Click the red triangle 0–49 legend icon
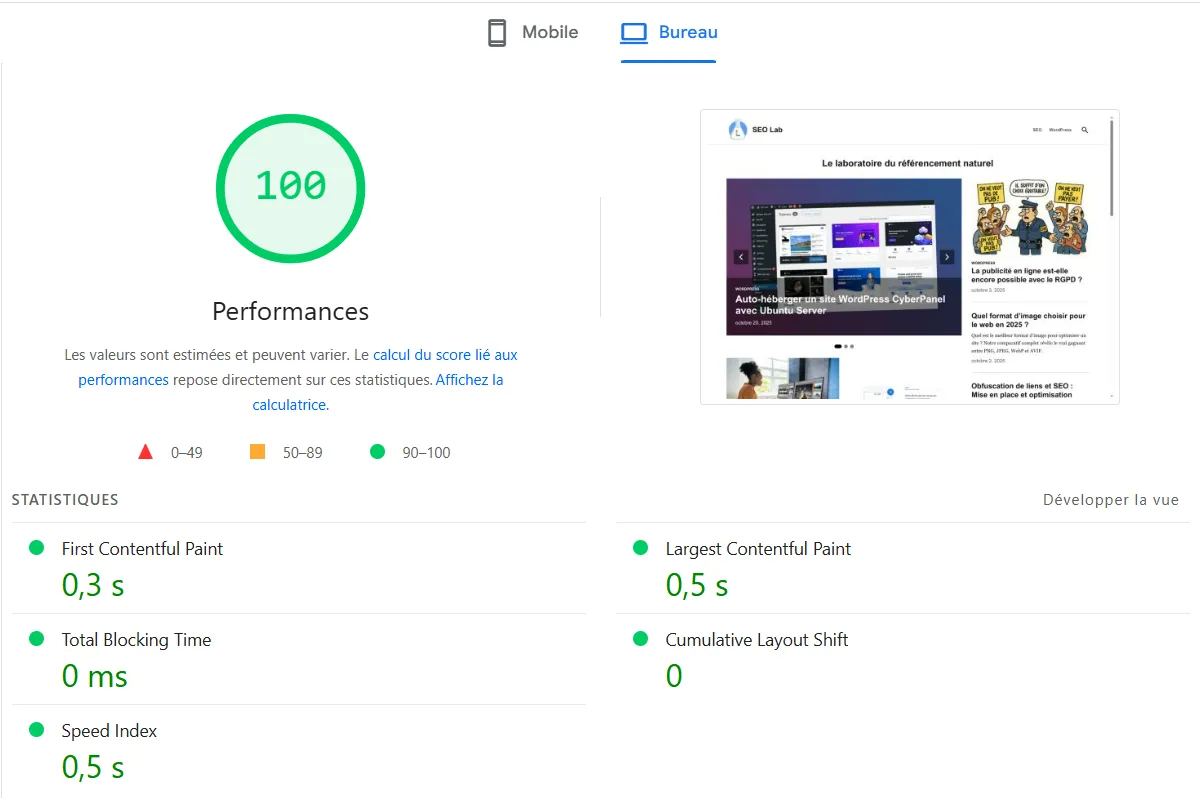This screenshot has width=1200, height=798. [x=146, y=452]
